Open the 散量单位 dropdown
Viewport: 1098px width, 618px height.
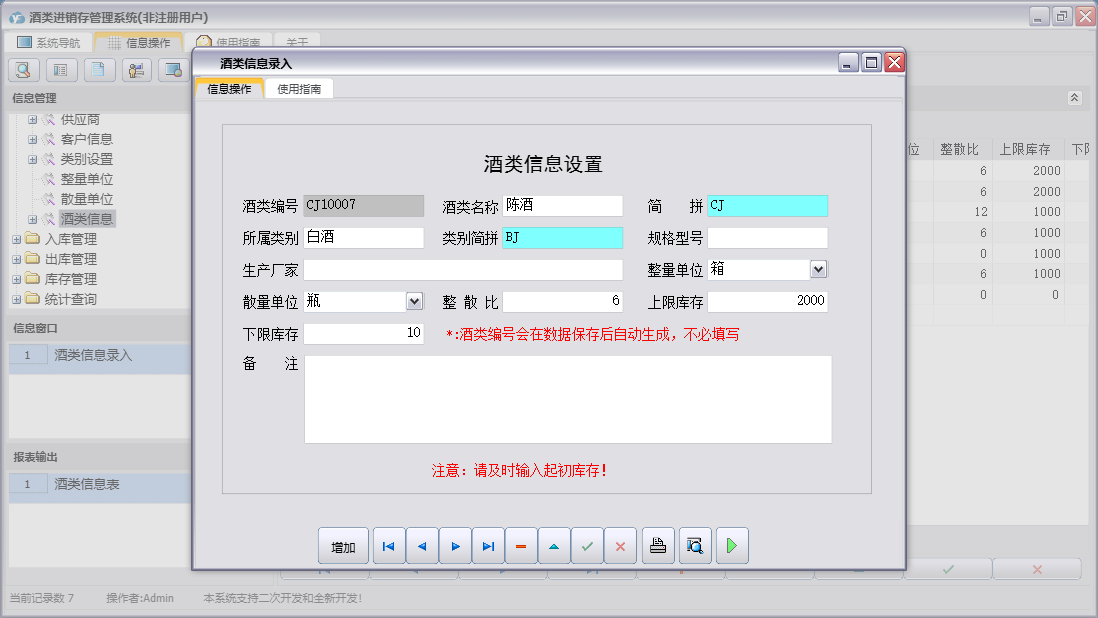point(414,301)
